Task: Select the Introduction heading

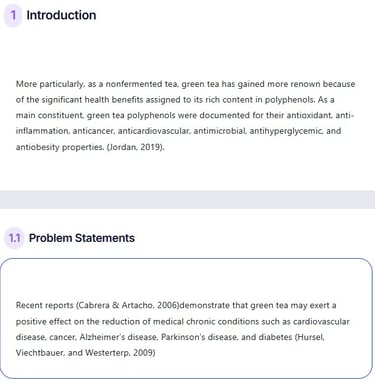Action: point(61,15)
